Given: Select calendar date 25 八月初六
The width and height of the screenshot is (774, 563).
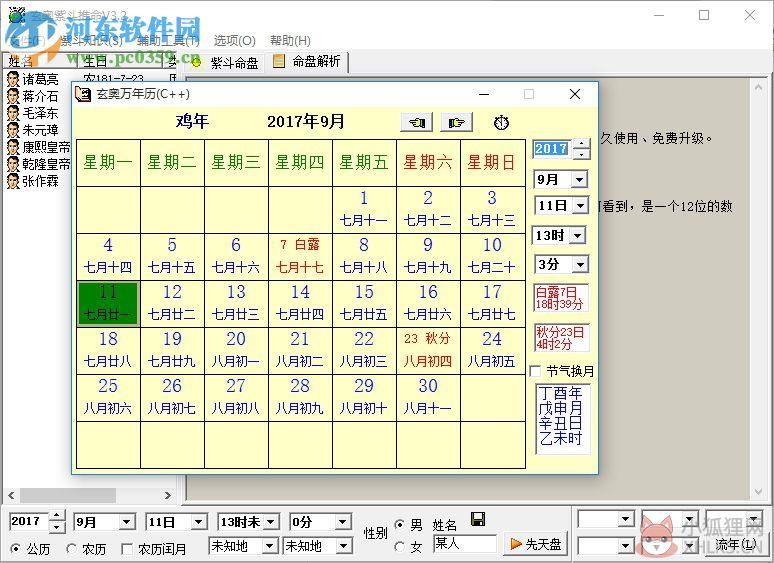Looking at the screenshot, I should click(x=108, y=398).
